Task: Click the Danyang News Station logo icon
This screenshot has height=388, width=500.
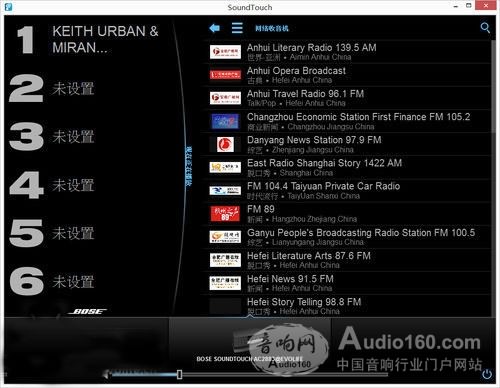Action: [225, 144]
